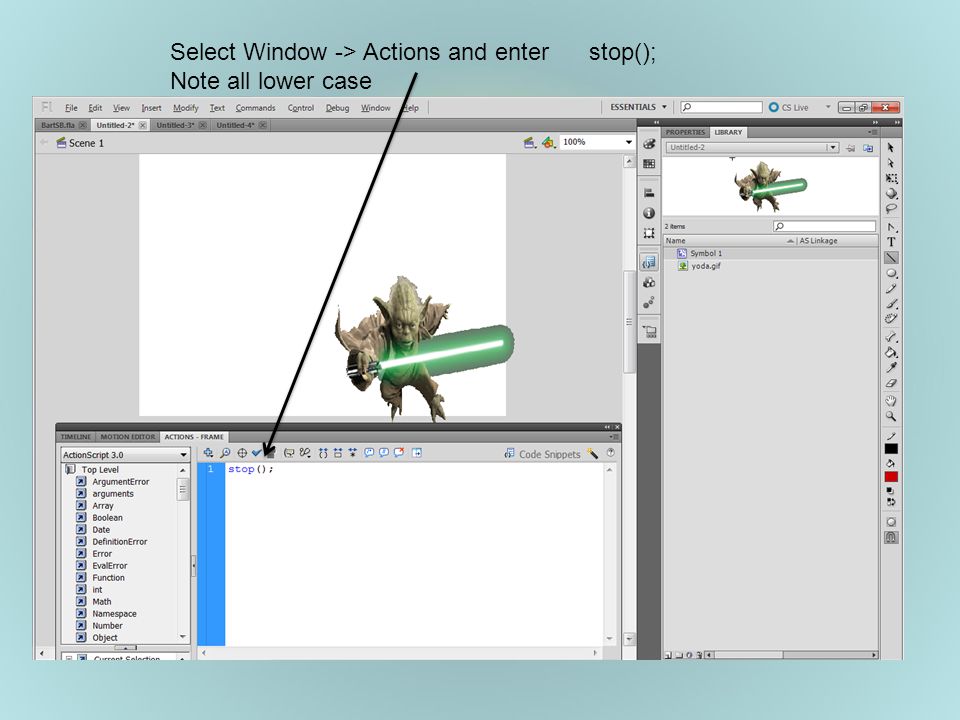960x720 pixels.
Task: Select the Lasso tool
Action: tap(891, 209)
